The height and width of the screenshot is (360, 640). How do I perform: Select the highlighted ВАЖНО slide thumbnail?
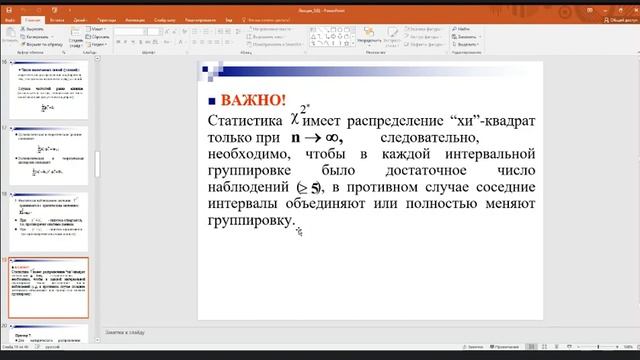(x=49, y=288)
